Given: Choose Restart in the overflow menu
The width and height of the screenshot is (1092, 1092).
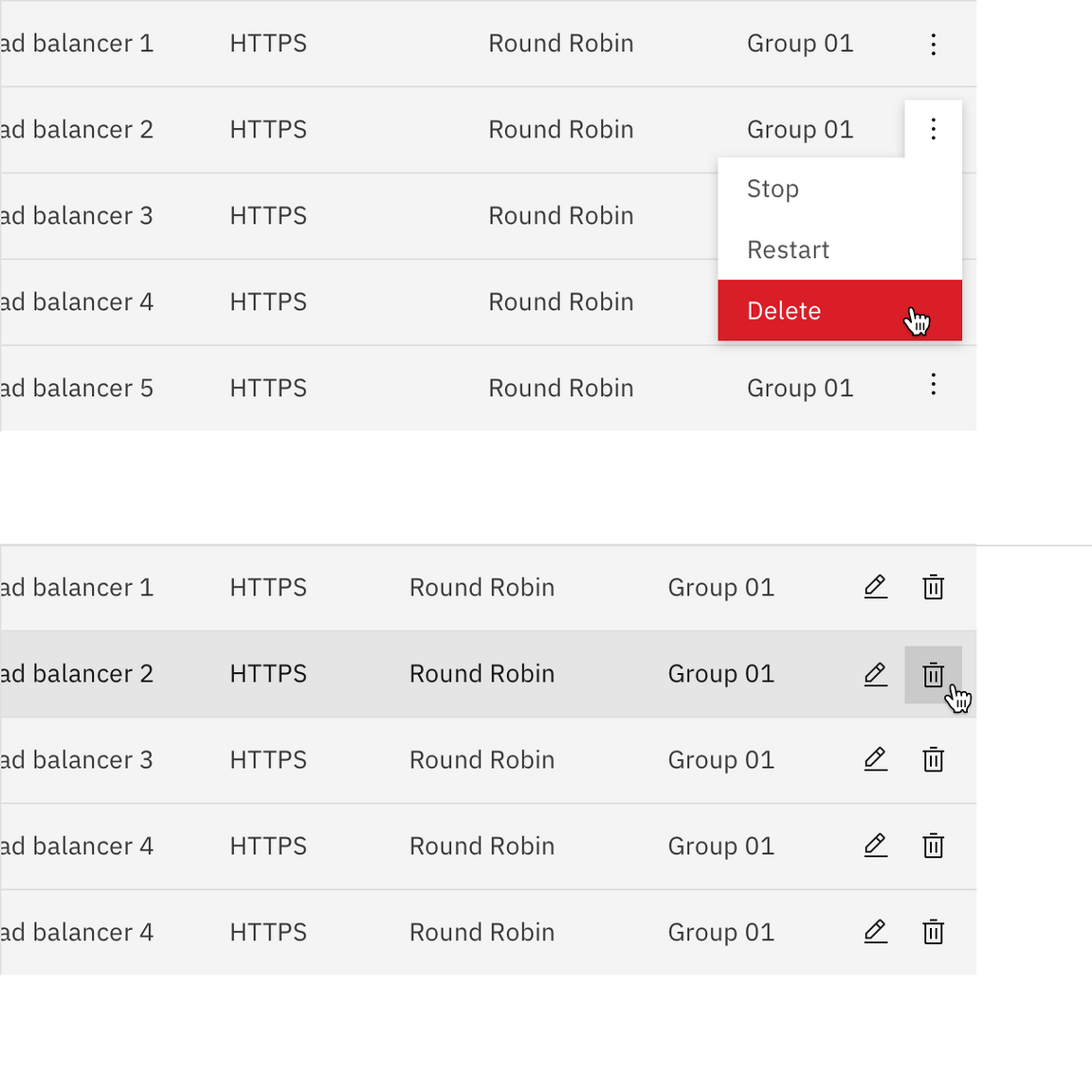Looking at the screenshot, I should [x=840, y=249].
